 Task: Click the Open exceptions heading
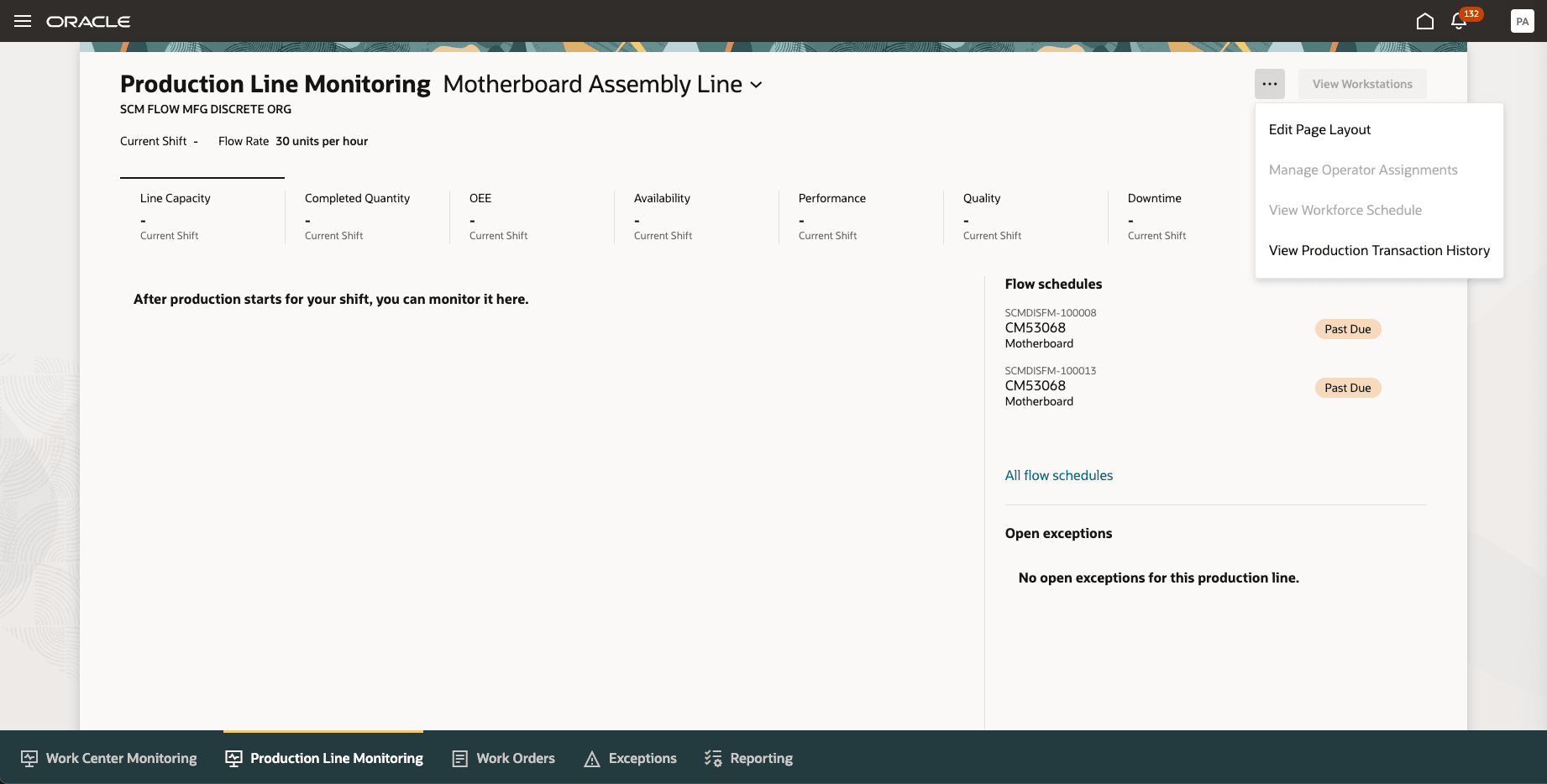pos(1058,533)
